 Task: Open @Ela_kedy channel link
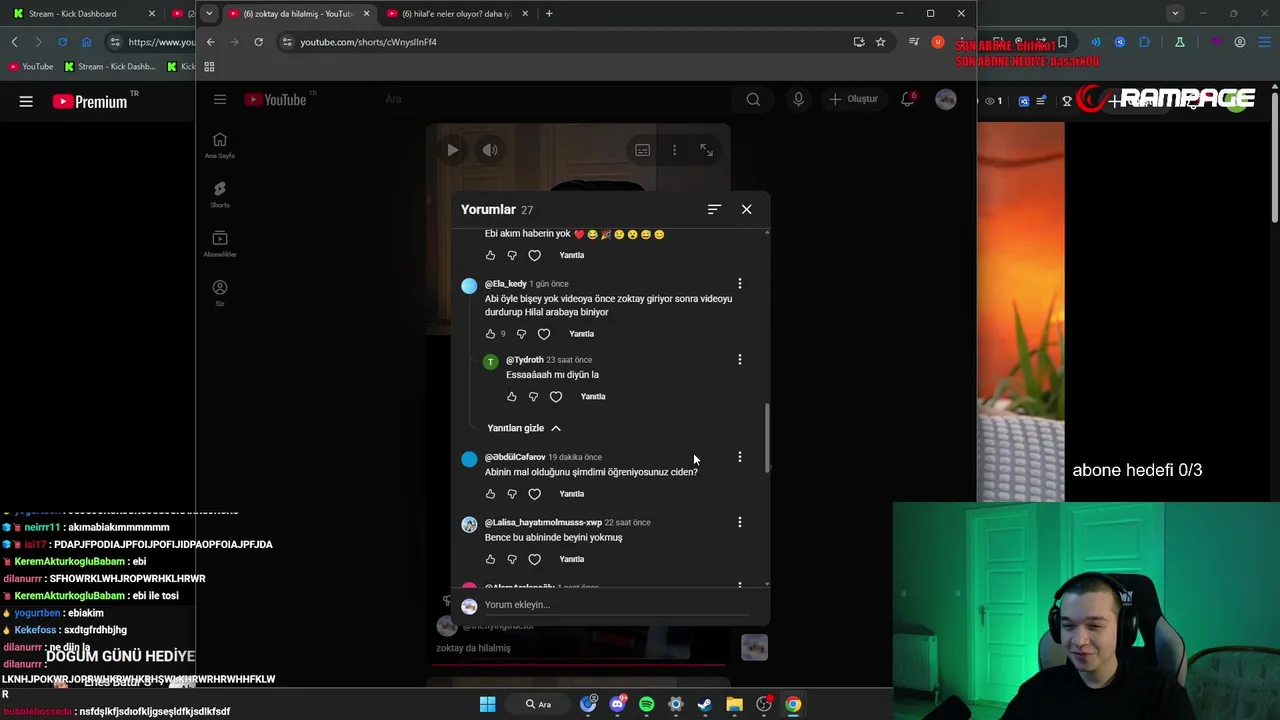tap(505, 284)
